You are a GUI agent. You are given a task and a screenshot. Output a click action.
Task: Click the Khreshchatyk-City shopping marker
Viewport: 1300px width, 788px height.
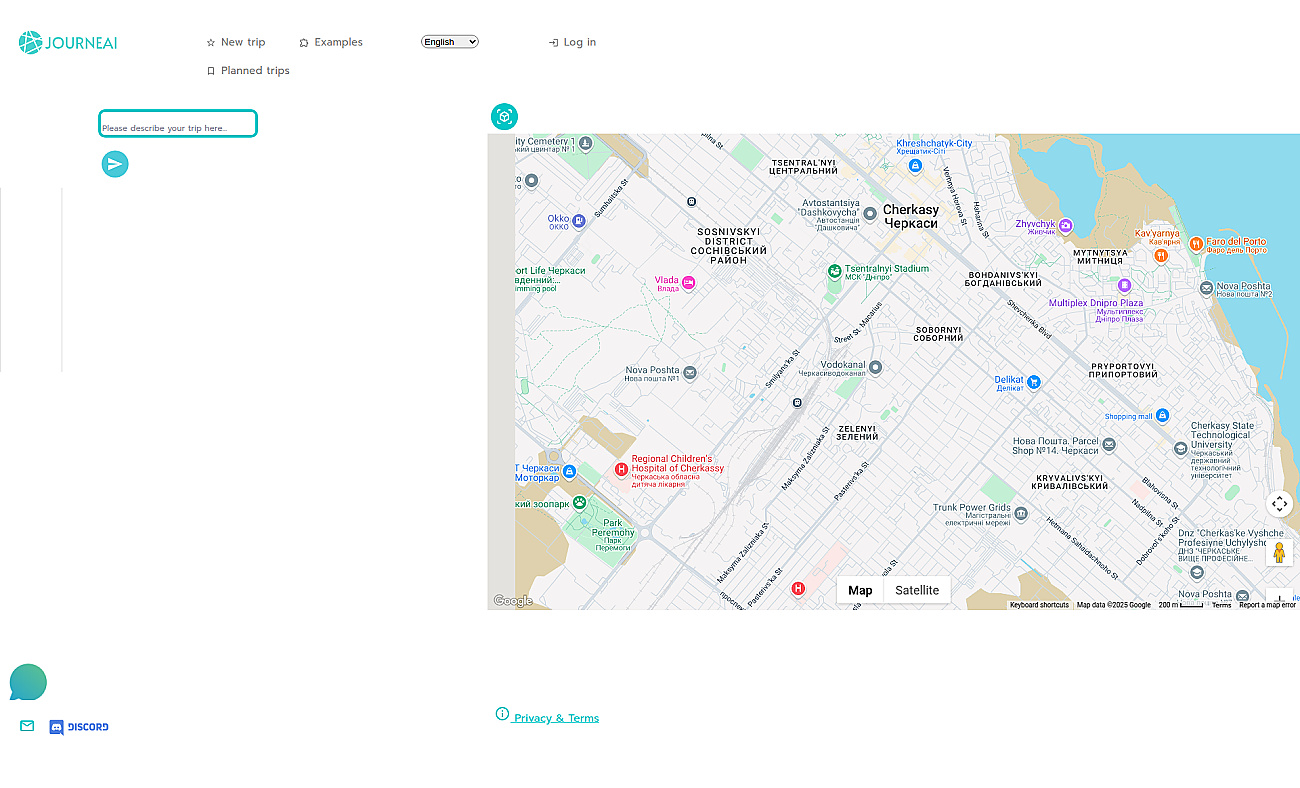click(915, 165)
